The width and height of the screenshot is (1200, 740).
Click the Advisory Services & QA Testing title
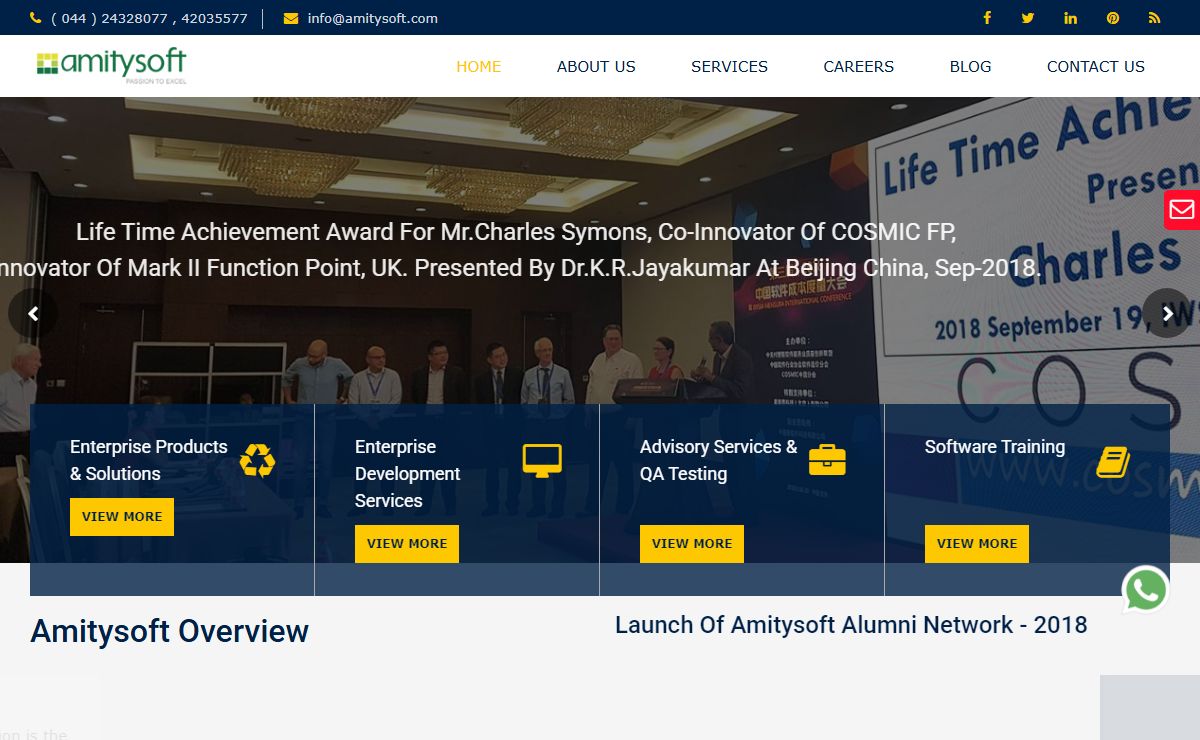tap(719, 460)
